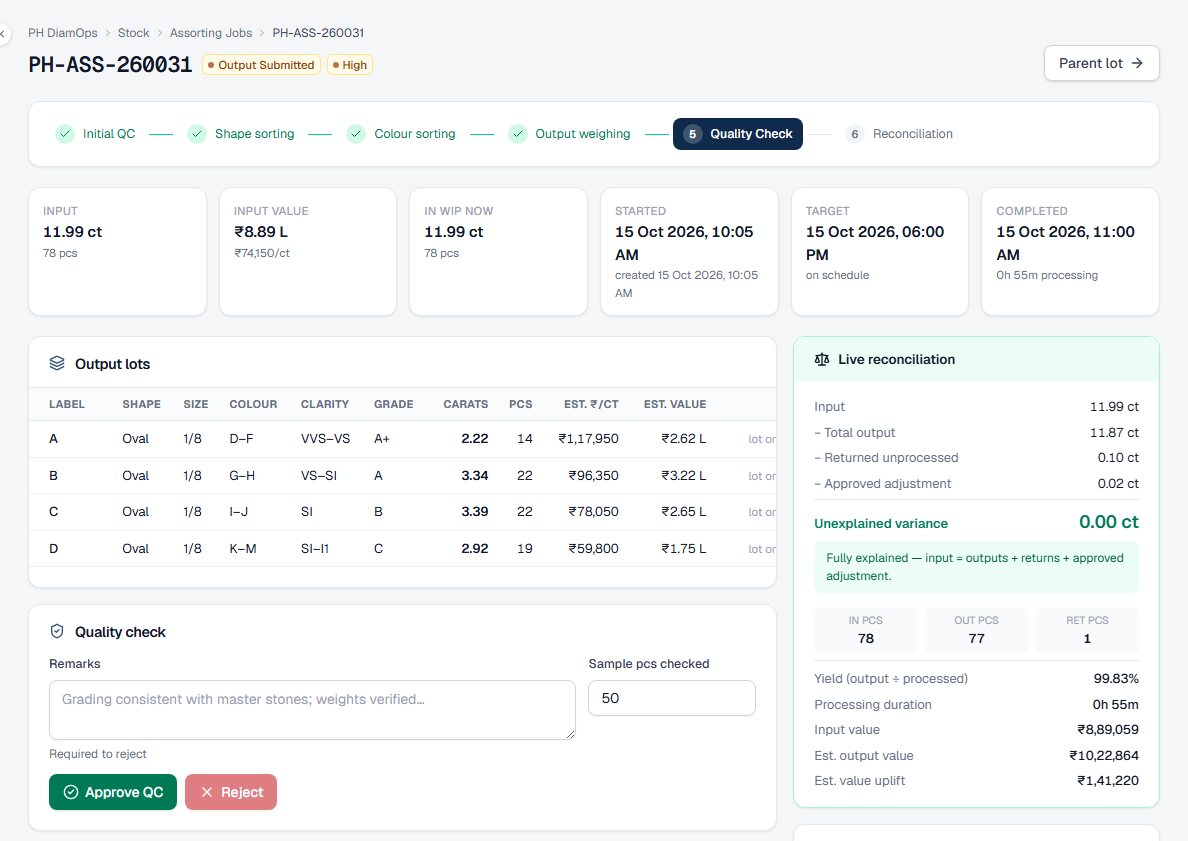
Task: Click the Approved adjustment 0.02 ct value
Action: tap(1118, 483)
